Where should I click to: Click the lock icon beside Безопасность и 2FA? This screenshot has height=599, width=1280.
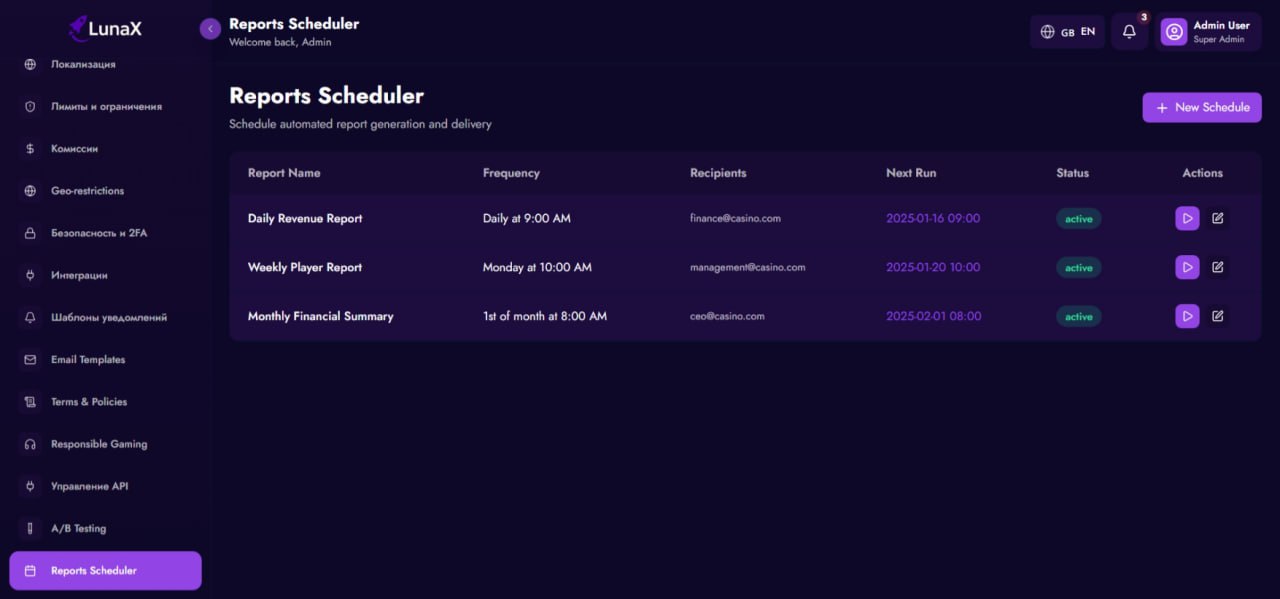[x=30, y=233]
